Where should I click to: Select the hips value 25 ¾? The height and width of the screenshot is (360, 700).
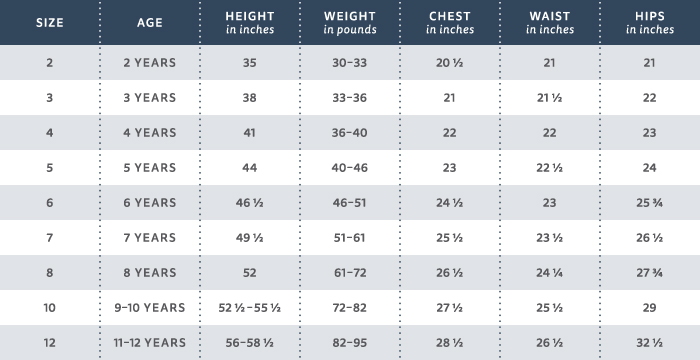click(650, 203)
